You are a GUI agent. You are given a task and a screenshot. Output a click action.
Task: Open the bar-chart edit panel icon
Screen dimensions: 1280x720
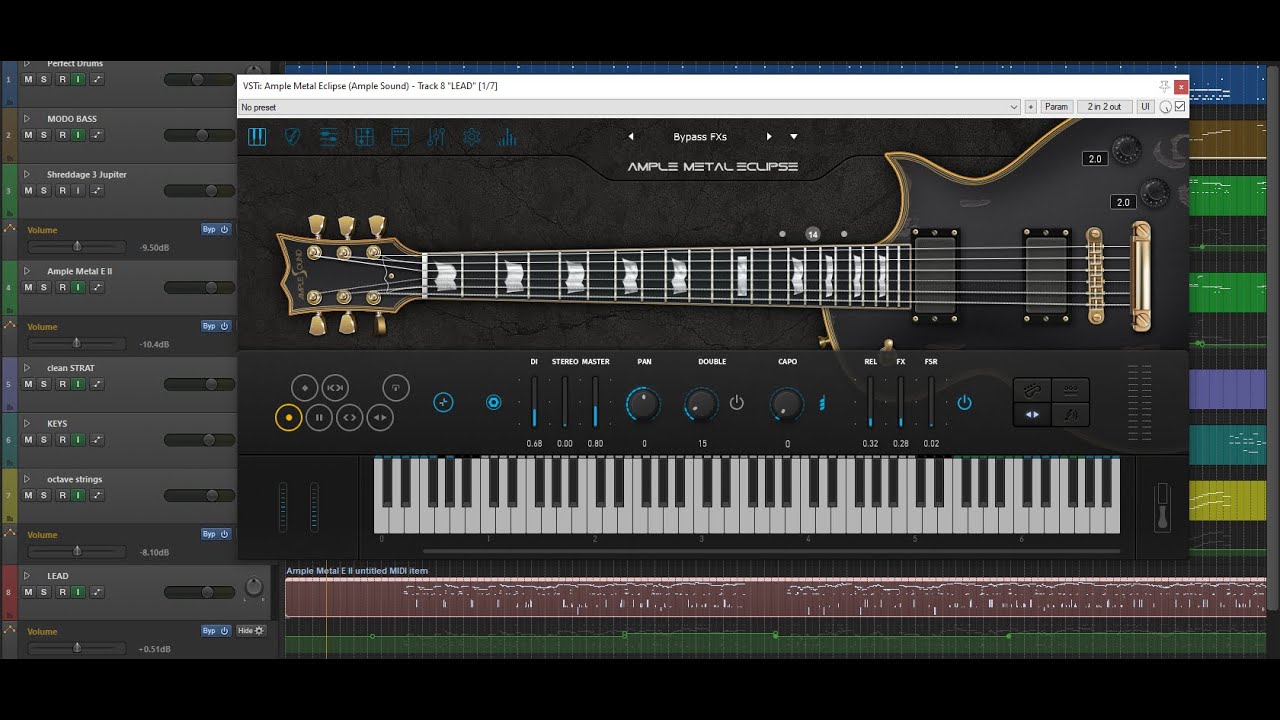coord(508,138)
